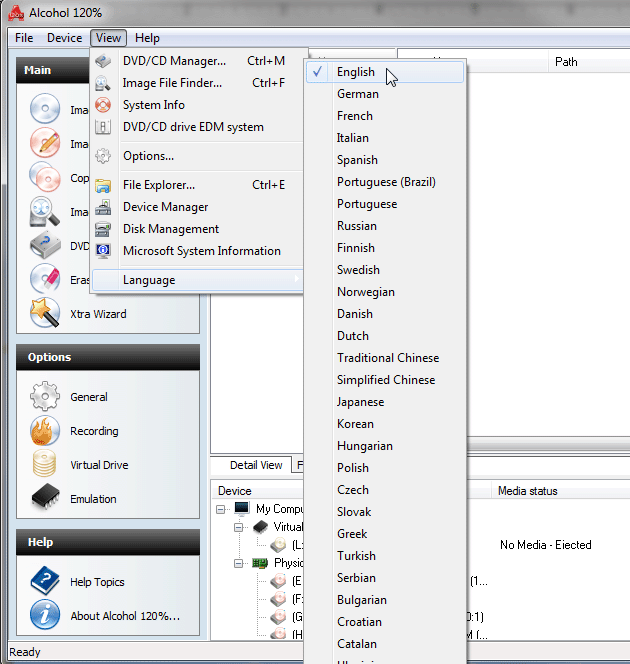Open Xtra Wizard
The height and width of the screenshot is (664, 630).
[x=98, y=314]
